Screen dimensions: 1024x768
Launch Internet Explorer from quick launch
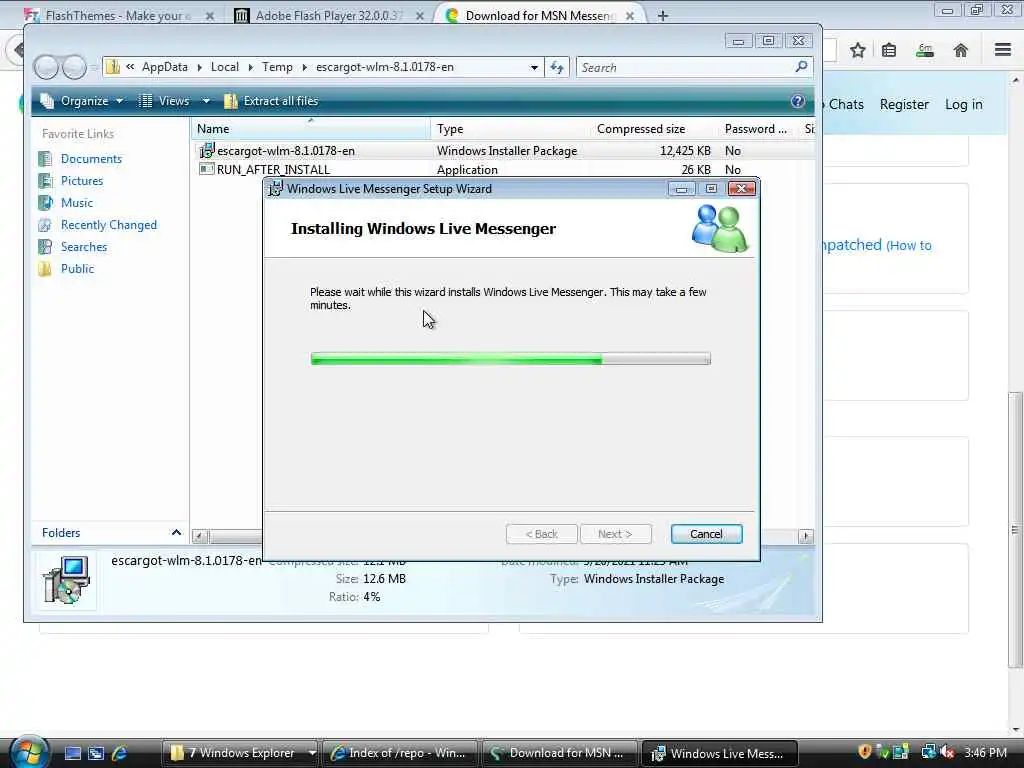click(x=120, y=753)
